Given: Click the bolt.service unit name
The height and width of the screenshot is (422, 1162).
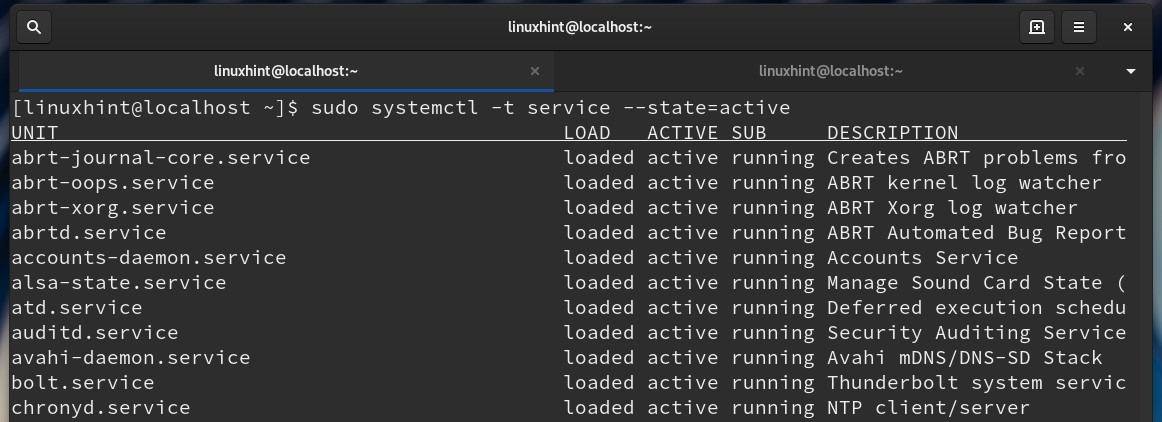Looking at the screenshot, I should 83,383.
